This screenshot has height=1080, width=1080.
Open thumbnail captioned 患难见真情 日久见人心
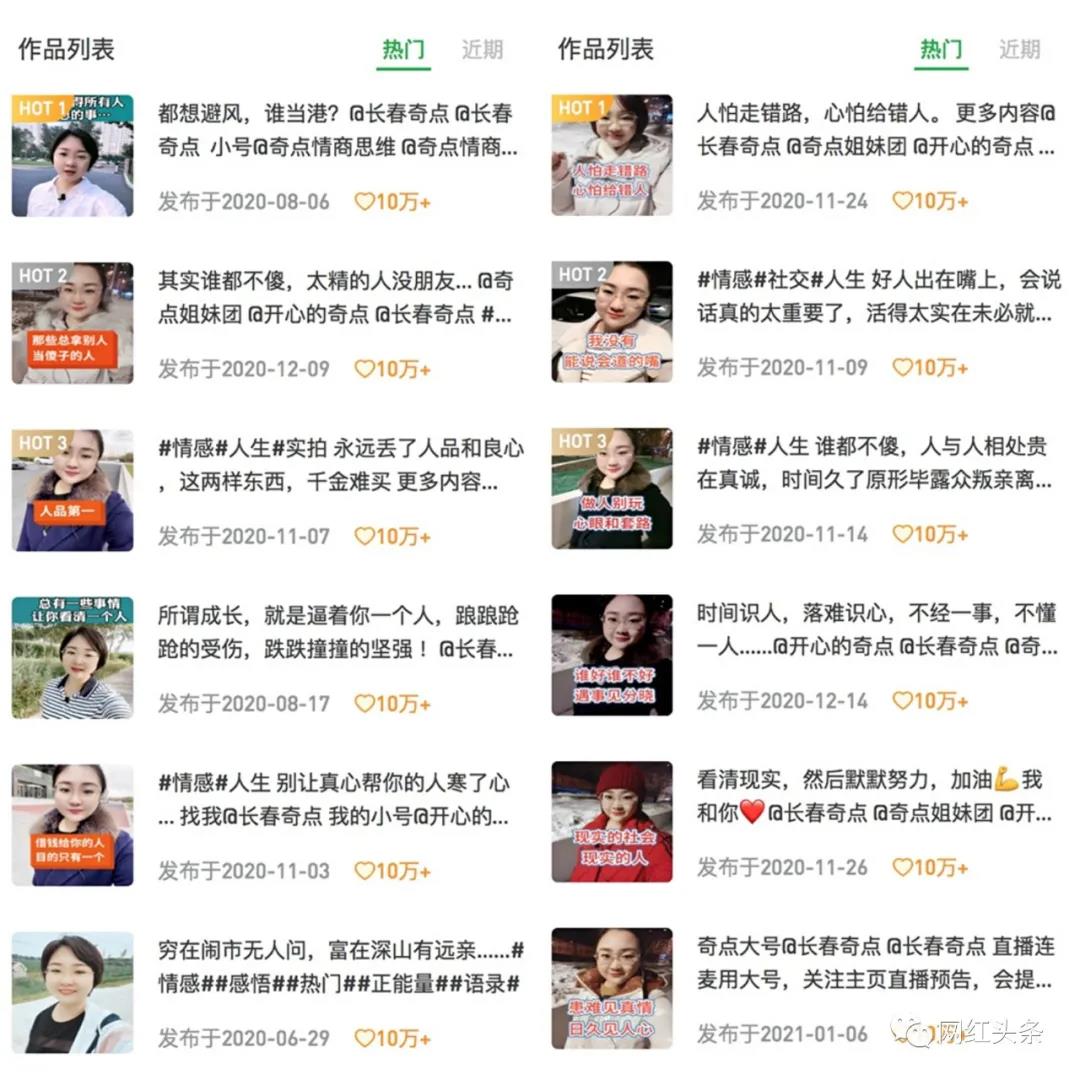[612, 988]
